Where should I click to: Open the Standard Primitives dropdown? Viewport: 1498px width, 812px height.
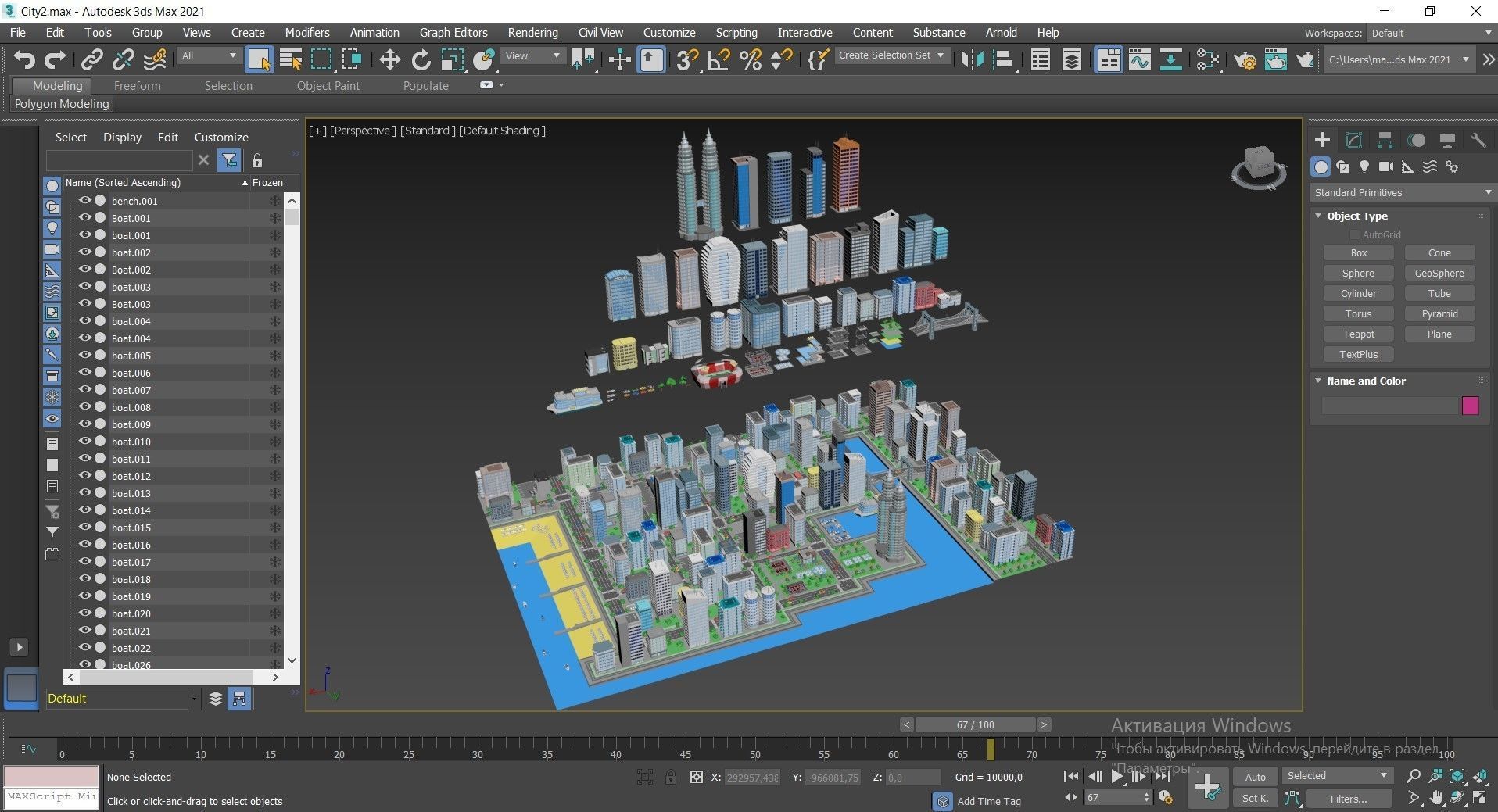pos(1403,192)
